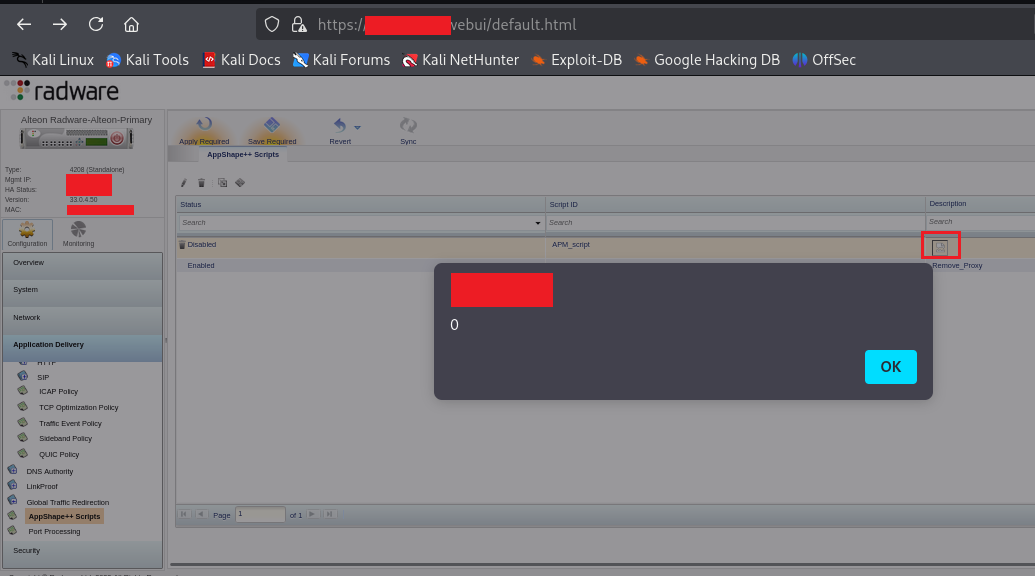Open the Revert dropdown arrow
Viewport: 1035px width, 576px height.
pyautogui.click(x=357, y=128)
